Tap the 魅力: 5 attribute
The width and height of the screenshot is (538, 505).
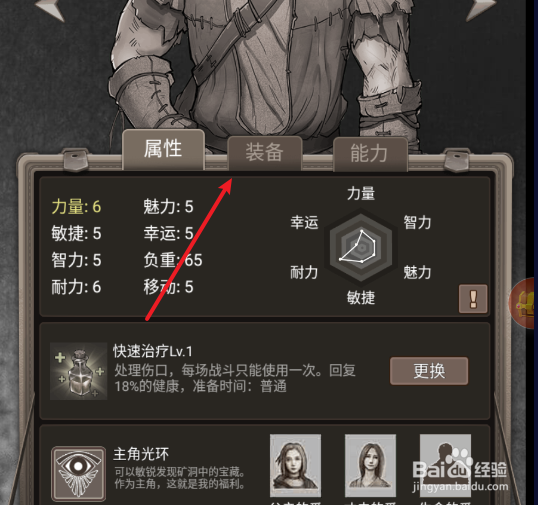[x=168, y=207]
